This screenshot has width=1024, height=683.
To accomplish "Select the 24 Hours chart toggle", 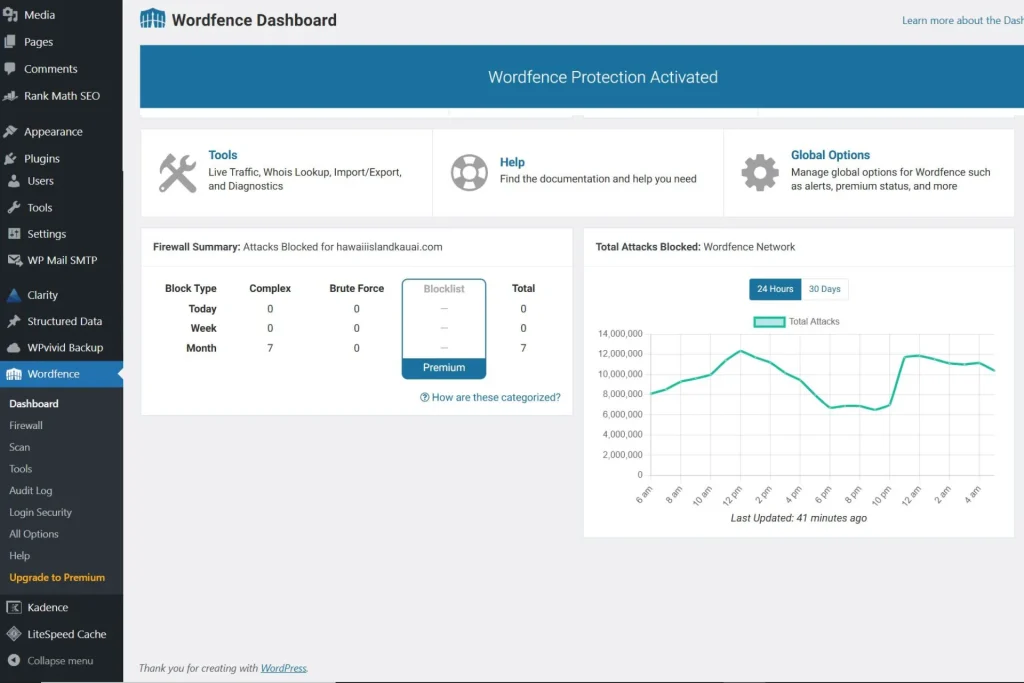I will pyautogui.click(x=775, y=289).
